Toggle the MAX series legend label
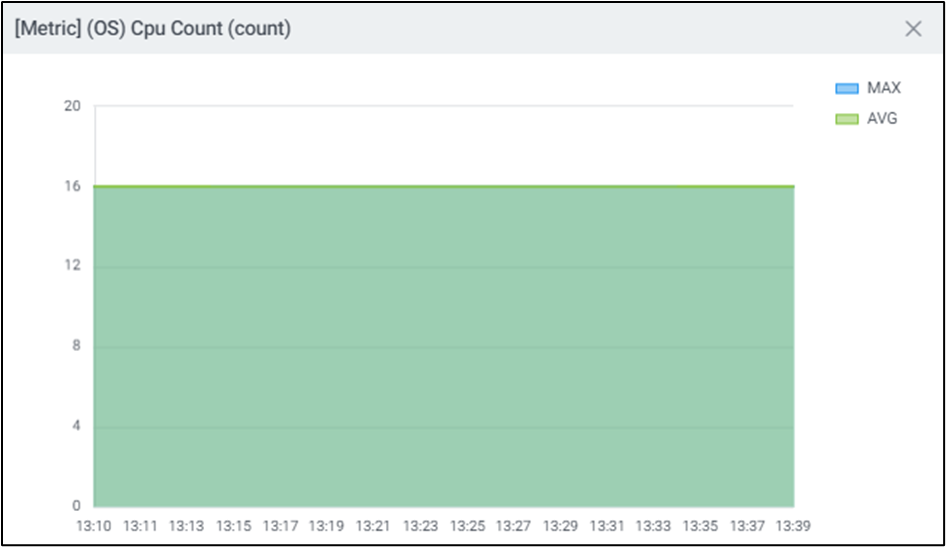946x547 pixels. coord(883,88)
